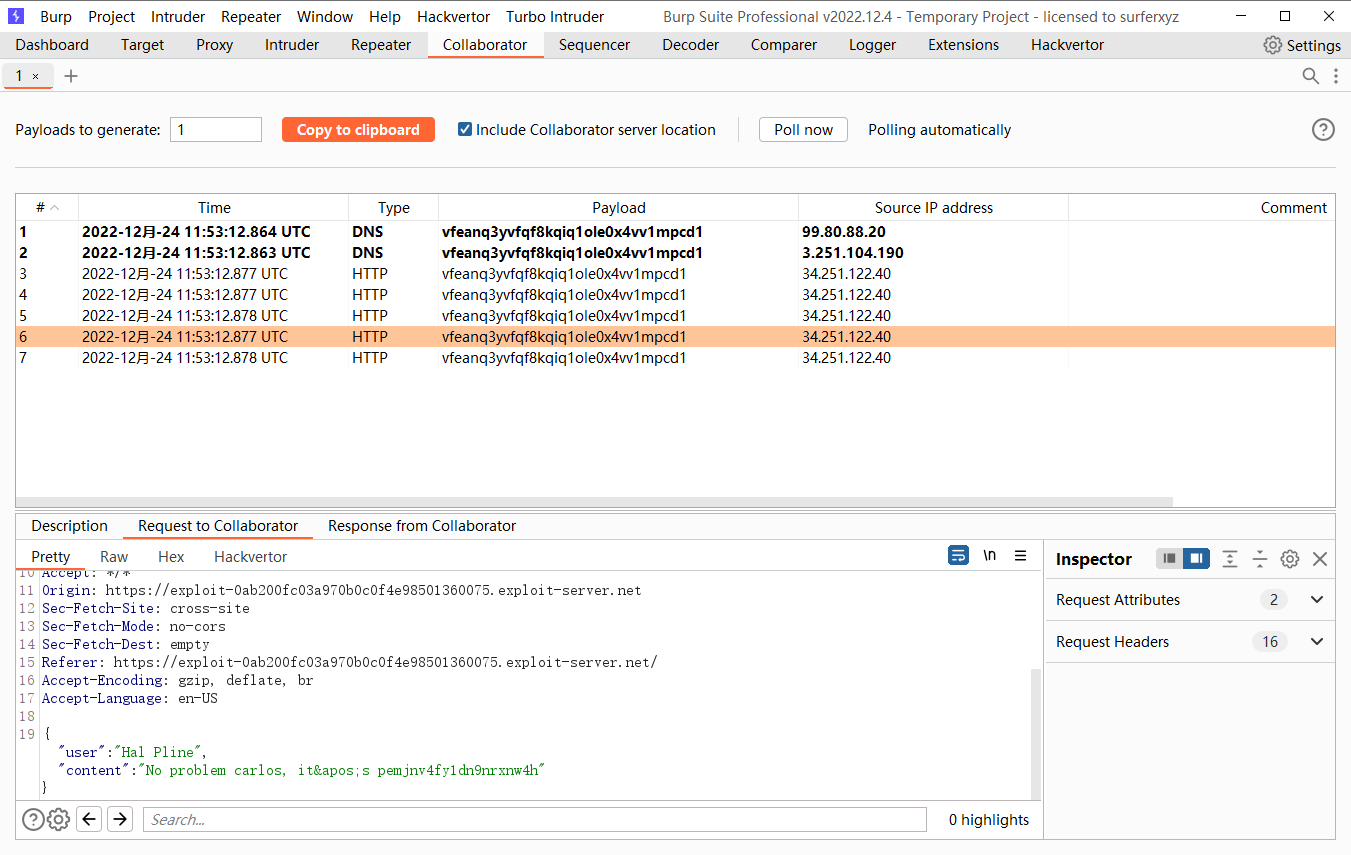The image size is (1351, 855).
Task: Click the \n non-printing characters icon
Action: point(989,555)
